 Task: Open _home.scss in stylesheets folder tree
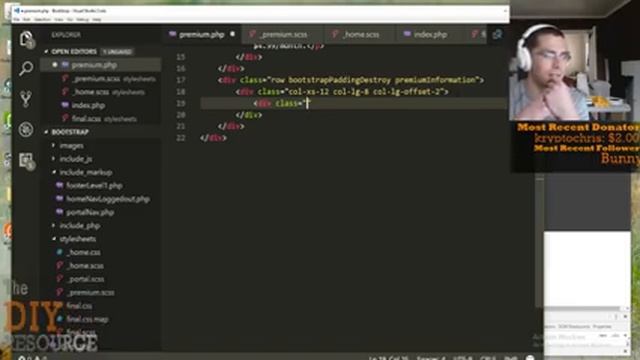pos(85,266)
